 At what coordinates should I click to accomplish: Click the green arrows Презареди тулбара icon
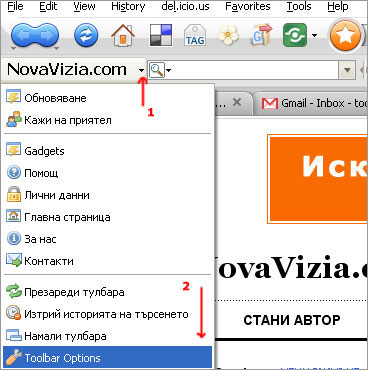[x=14, y=292]
